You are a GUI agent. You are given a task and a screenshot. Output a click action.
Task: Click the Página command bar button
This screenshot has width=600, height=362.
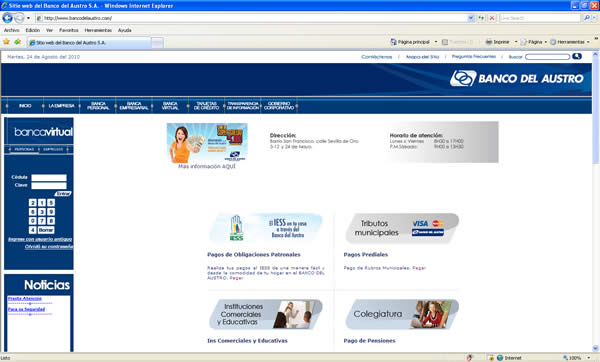(532, 42)
